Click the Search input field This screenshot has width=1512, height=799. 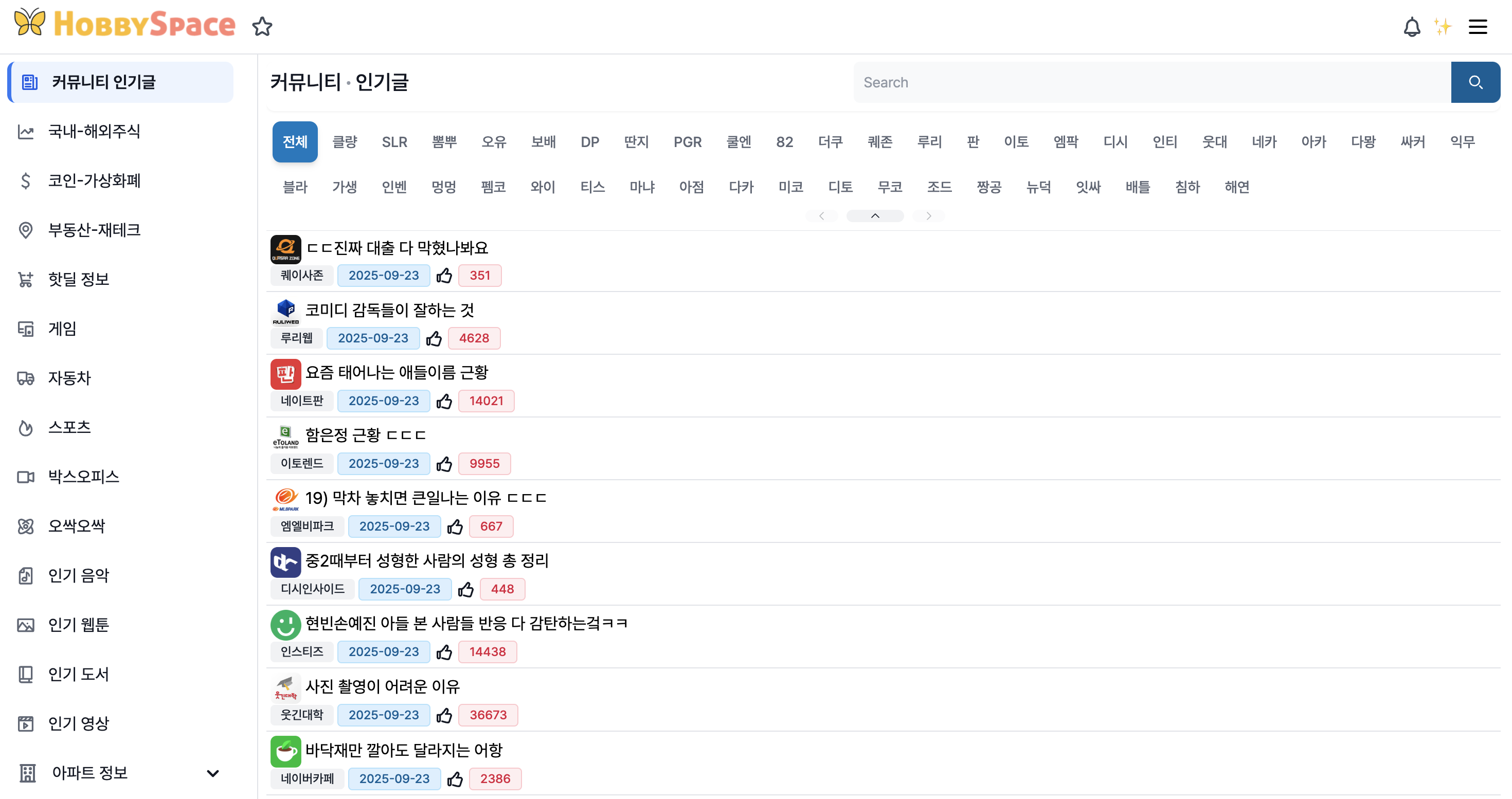(x=1150, y=82)
